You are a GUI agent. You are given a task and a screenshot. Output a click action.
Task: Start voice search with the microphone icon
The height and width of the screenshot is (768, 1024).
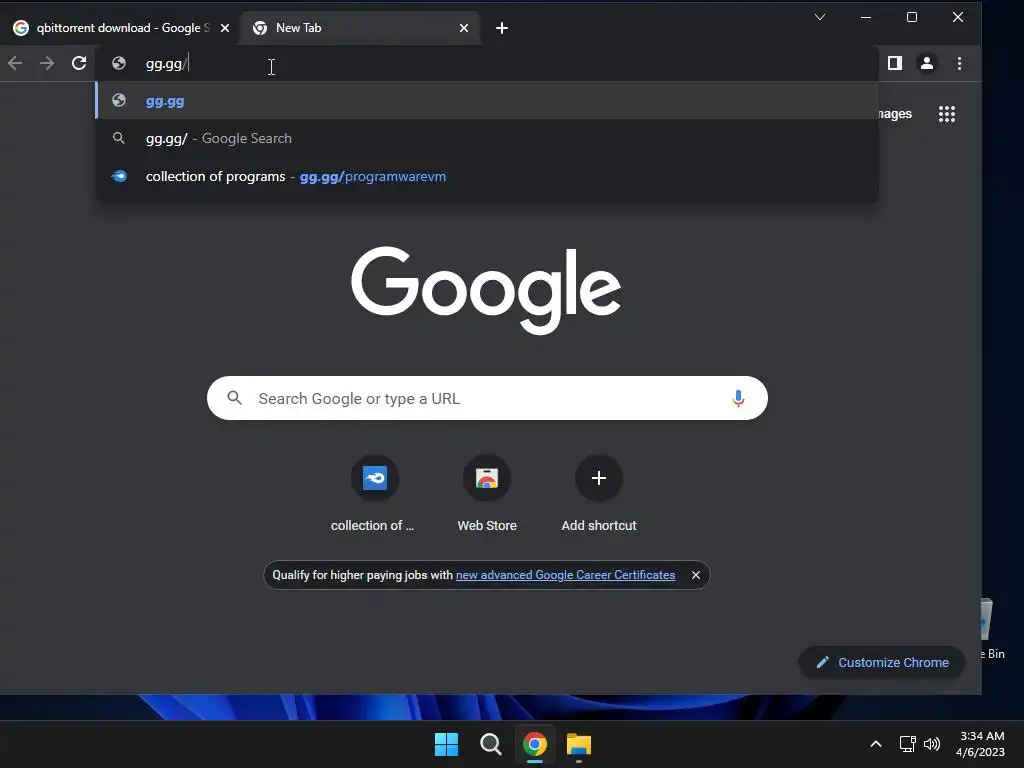(738, 398)
